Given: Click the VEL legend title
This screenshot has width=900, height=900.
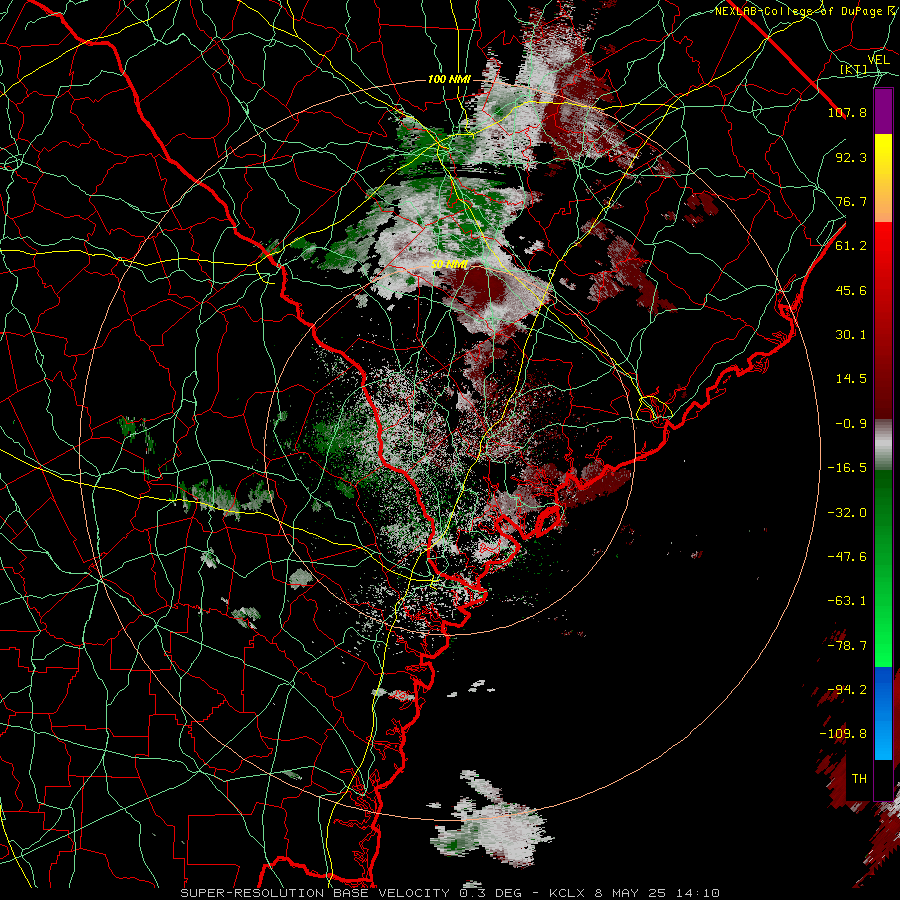Looking at the screenshot, I should click(x=878, y=60).
